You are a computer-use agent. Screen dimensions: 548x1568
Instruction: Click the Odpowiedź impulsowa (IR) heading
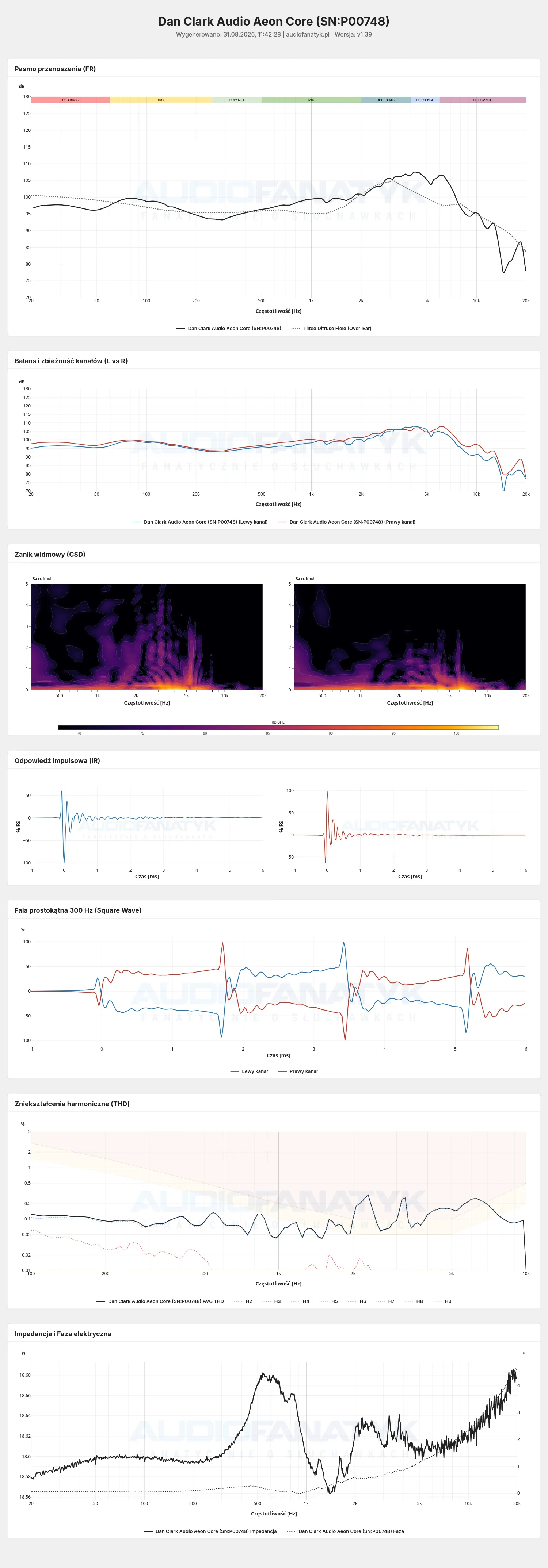[x=57, y=761]
